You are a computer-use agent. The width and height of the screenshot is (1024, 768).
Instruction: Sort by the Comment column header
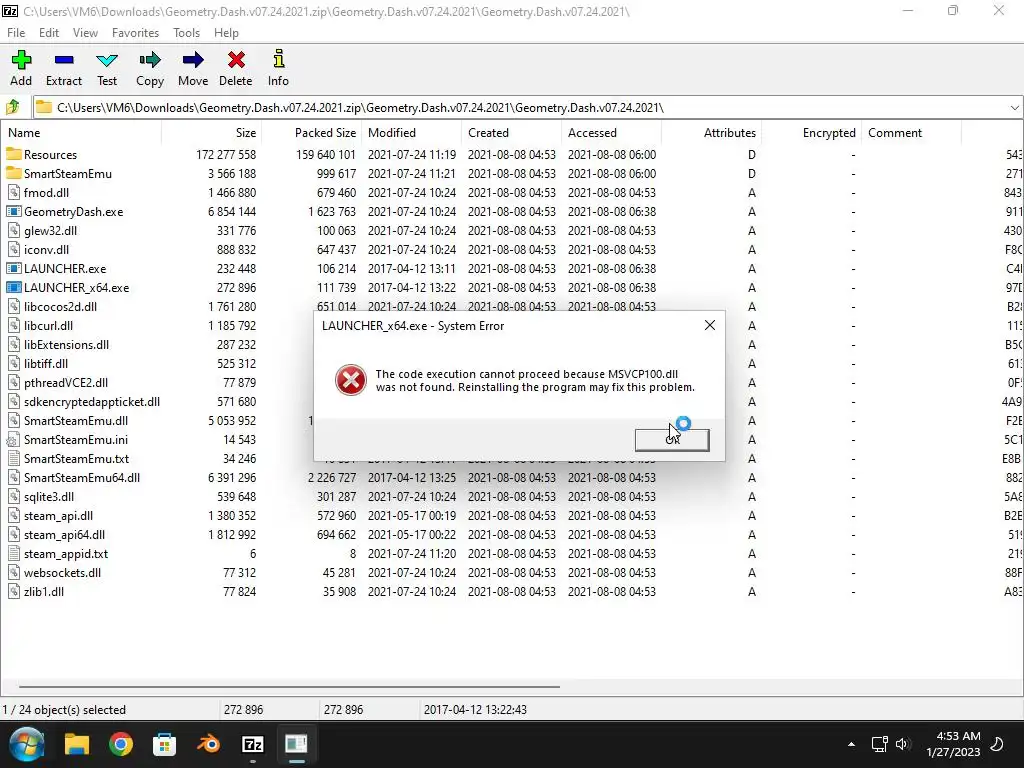911,133
